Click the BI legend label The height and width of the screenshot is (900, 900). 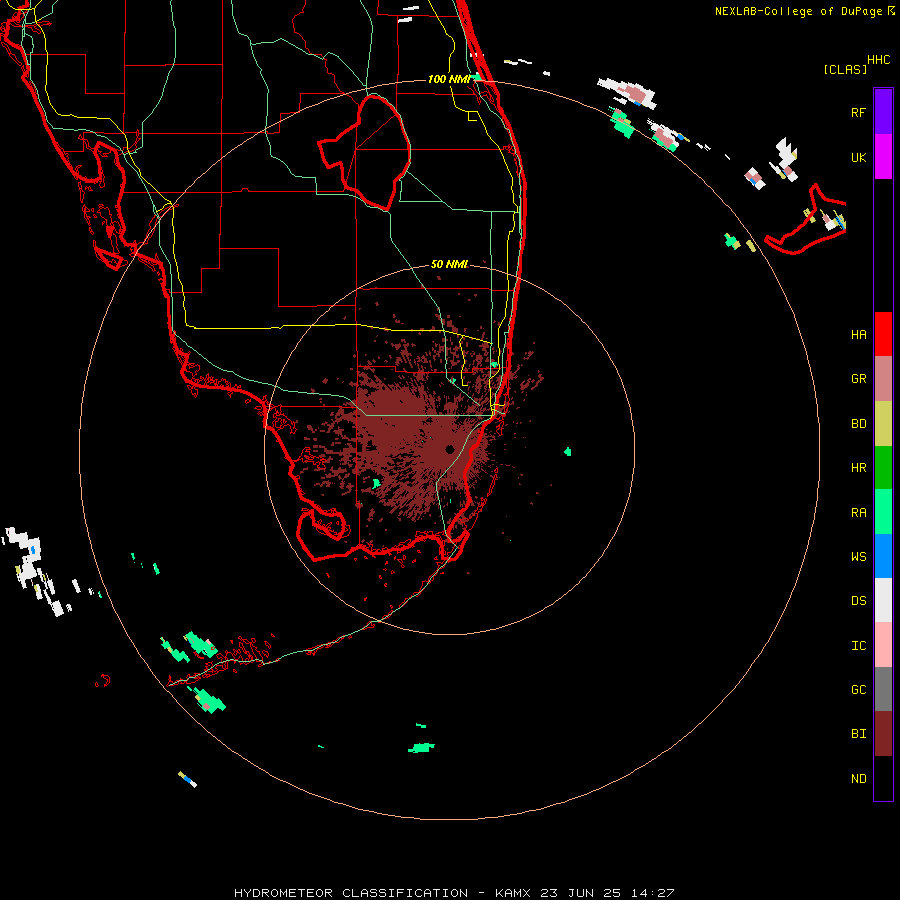click(858, 734)
